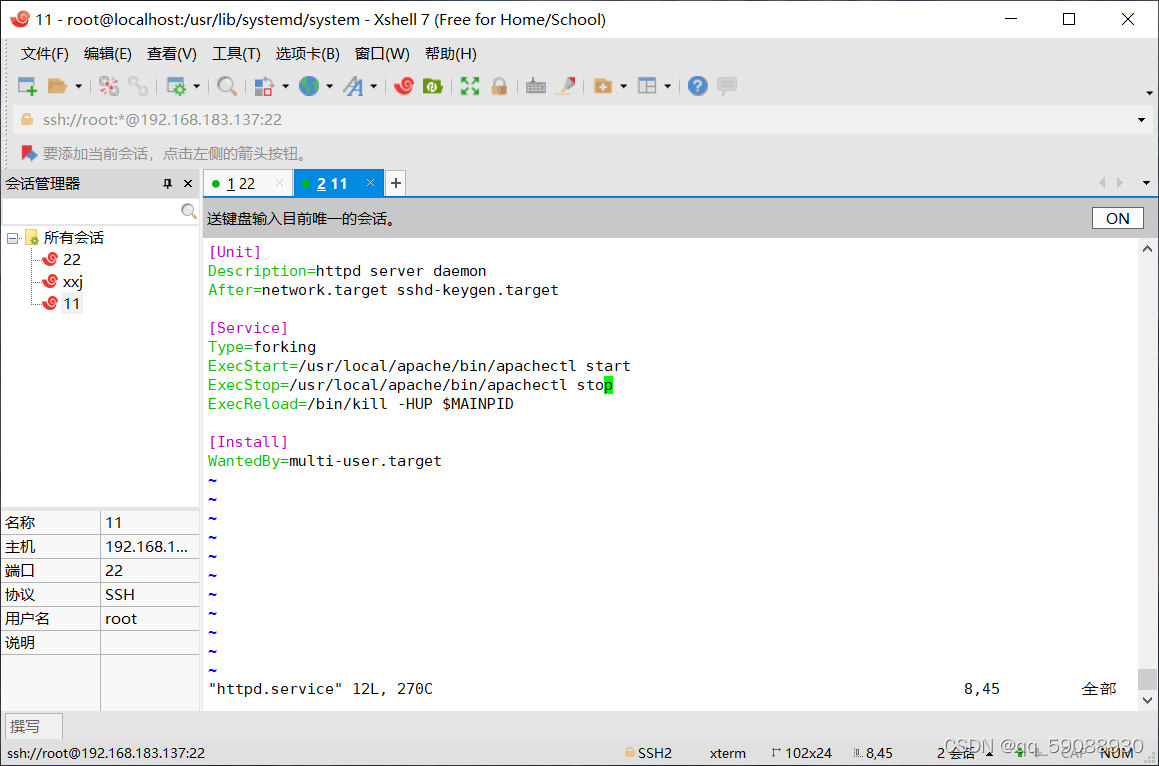Open the 编辑(E) menu

[108, 54]
